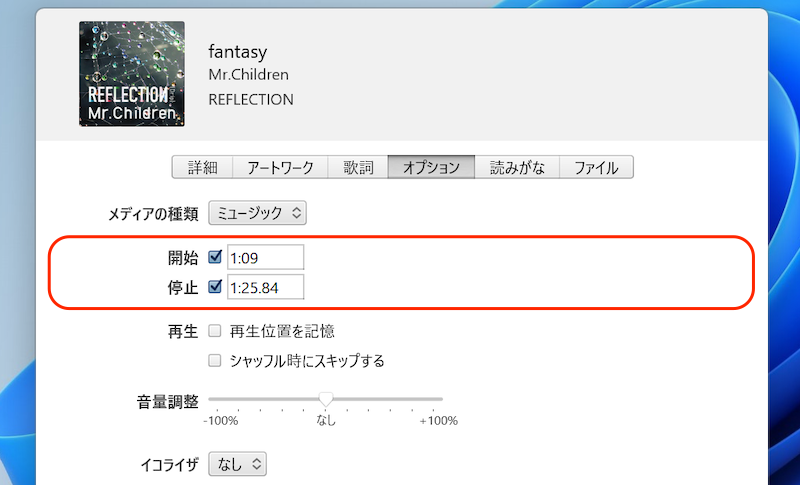
Task: Check the シャッフル時にスキップする option
Action: 215,360
